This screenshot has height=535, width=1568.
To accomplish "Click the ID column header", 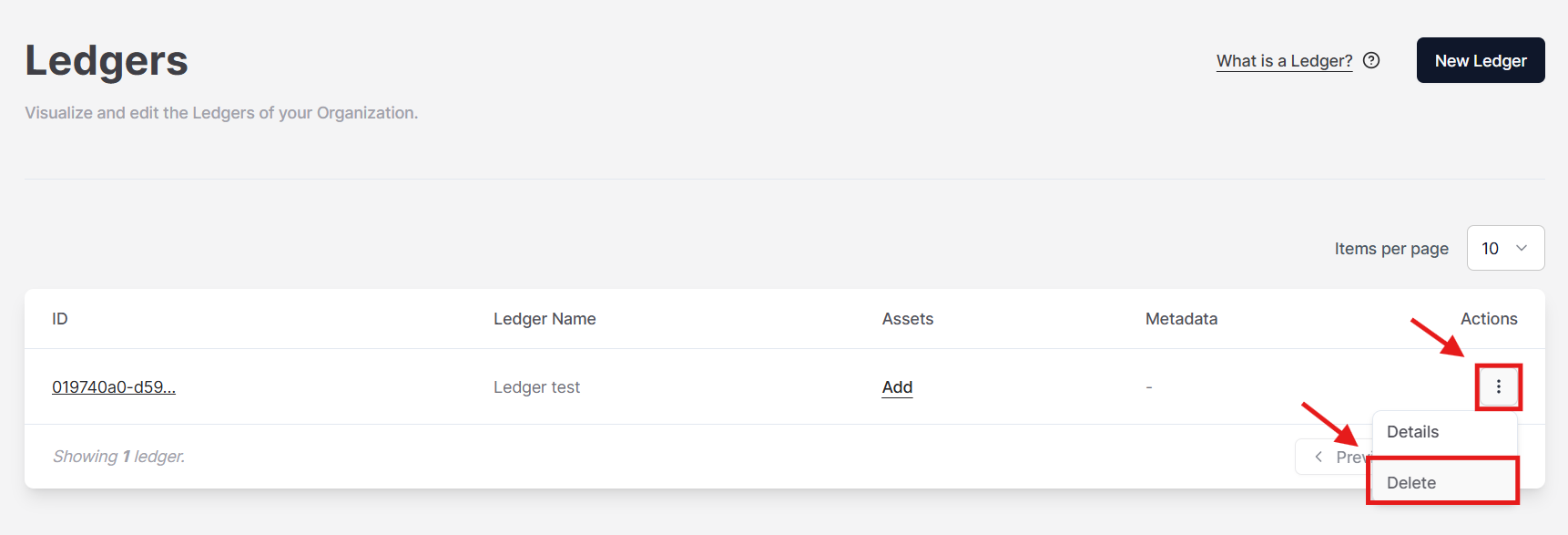I will [60, 319].
